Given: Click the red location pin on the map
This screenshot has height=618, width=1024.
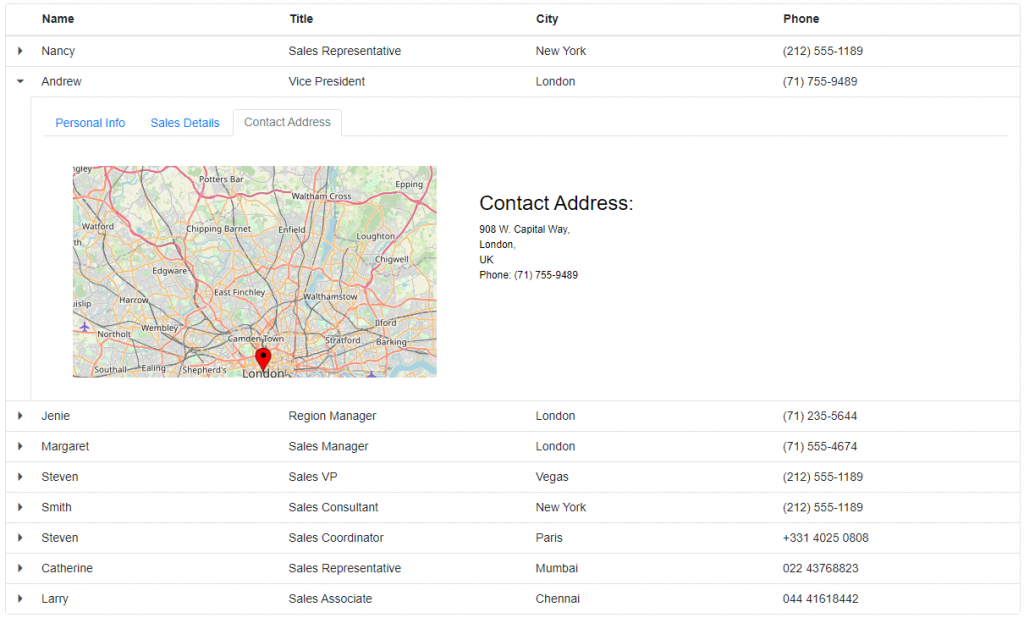Looking at the screenshot, I should coord(263,357).
